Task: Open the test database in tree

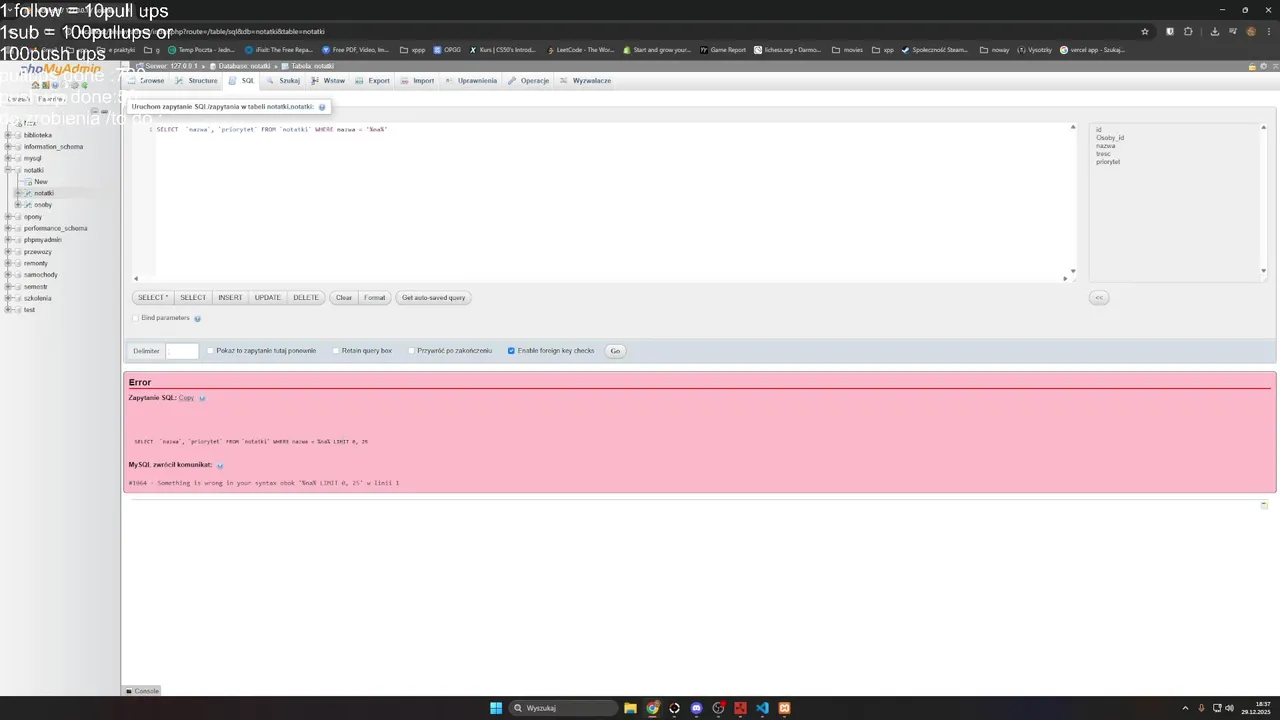Action: [29, 310]
